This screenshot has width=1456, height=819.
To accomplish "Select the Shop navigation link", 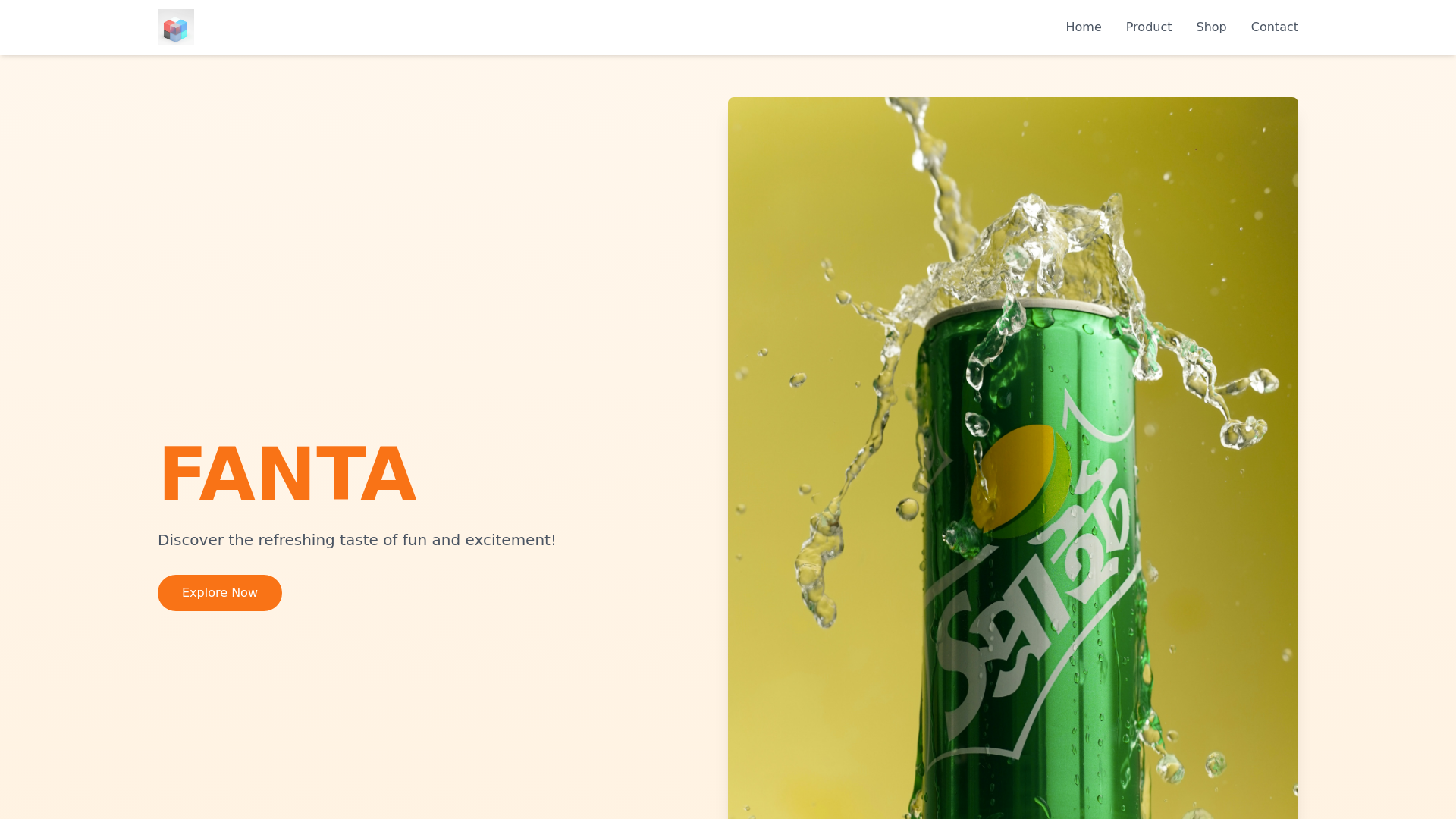I will 1211,27.
